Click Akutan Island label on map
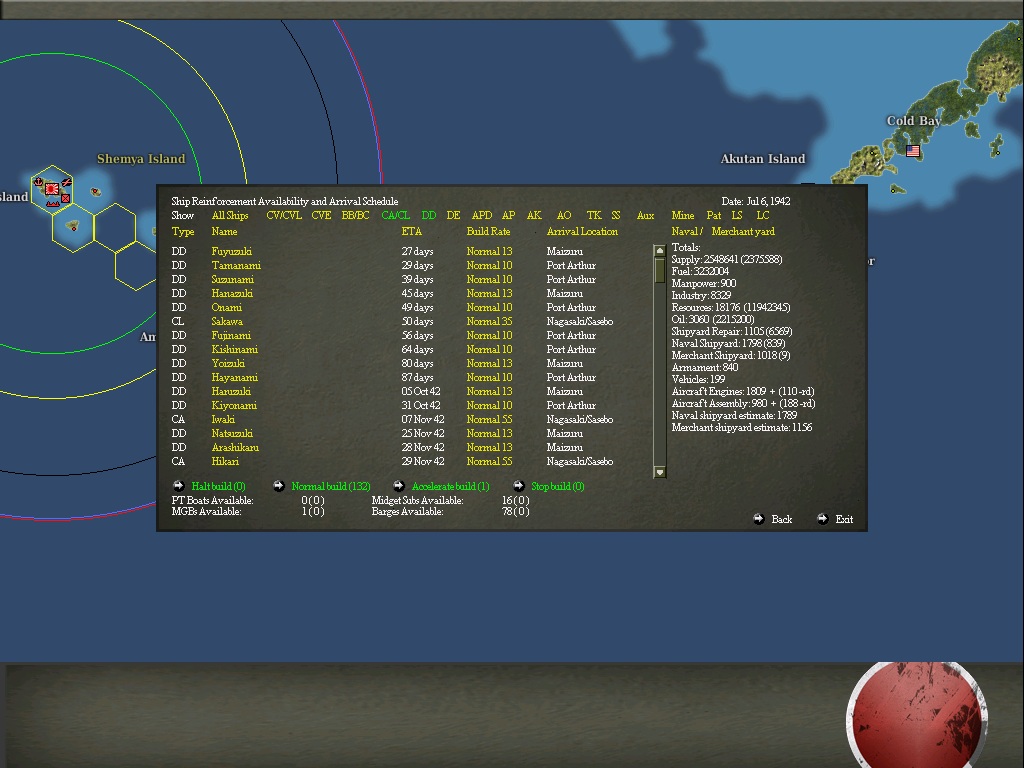 tap(763, 159)
